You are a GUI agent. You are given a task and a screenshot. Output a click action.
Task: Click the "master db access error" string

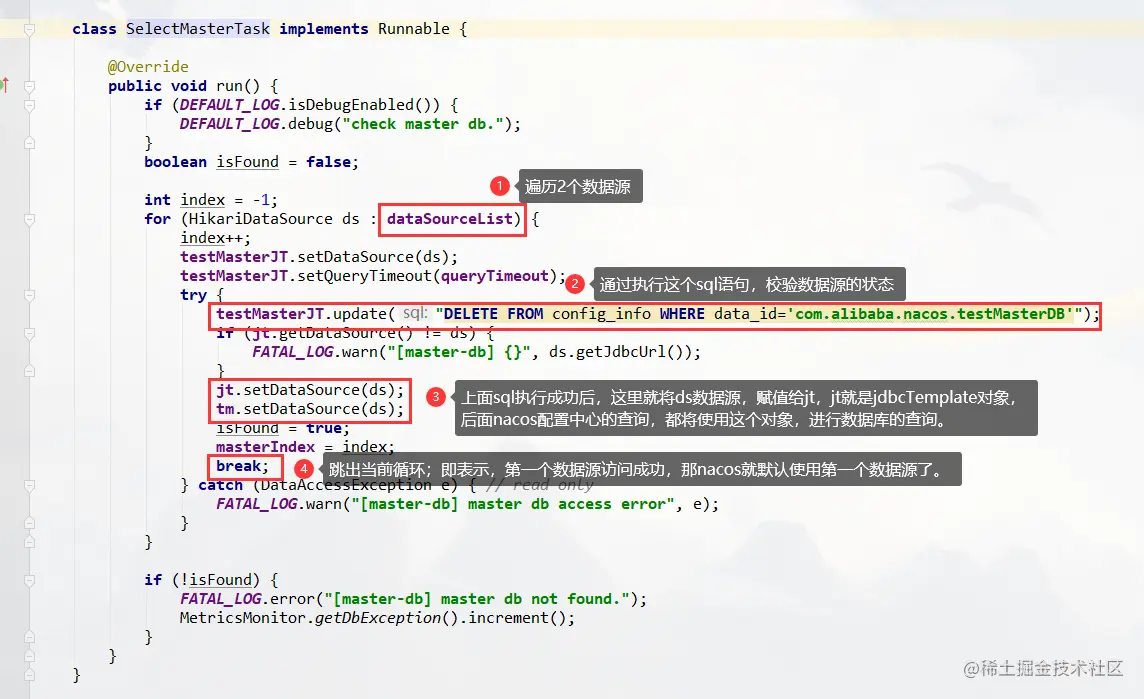pos(513,503)
